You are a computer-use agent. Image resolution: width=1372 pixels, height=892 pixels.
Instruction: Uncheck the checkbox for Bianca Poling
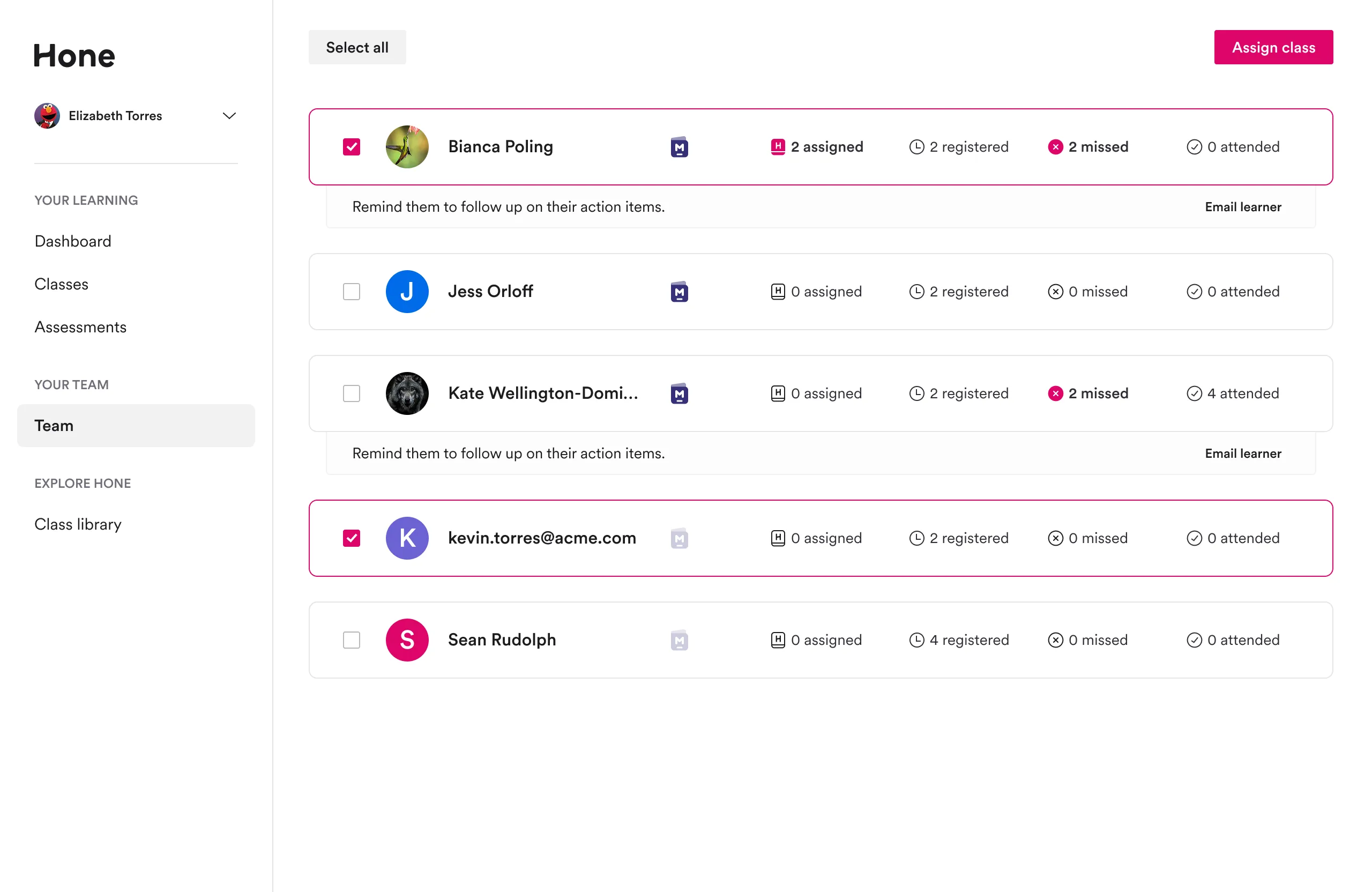point(352,147)
